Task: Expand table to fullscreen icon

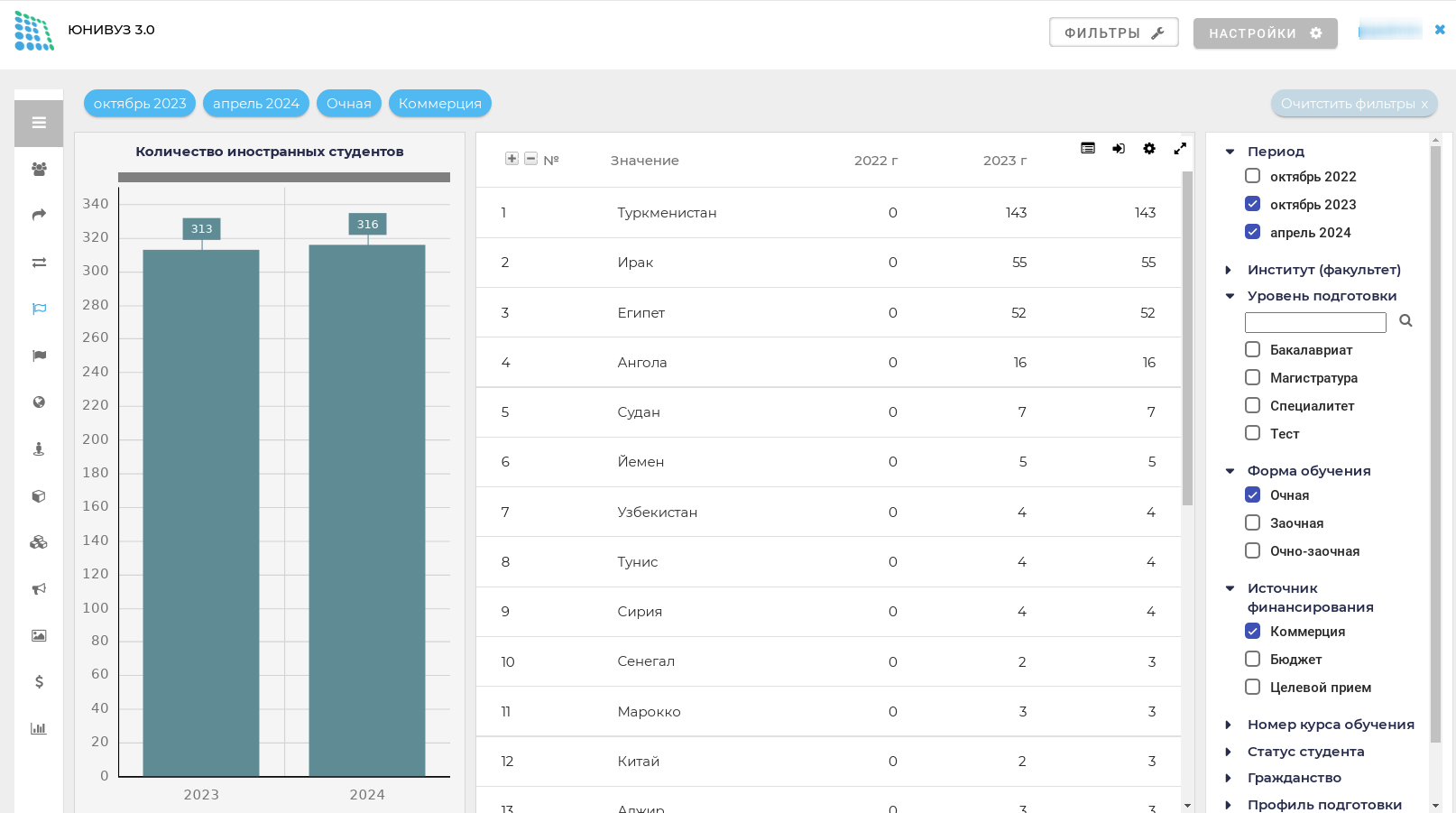Action: pyautogui.click(x=1180, y=148)
